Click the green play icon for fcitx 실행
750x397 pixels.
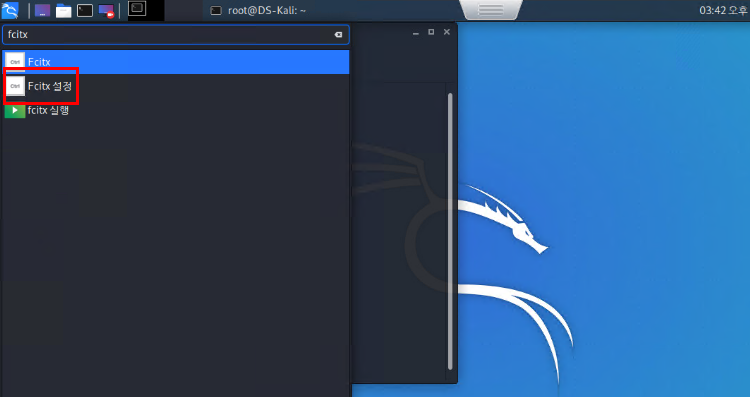point(15,110)
